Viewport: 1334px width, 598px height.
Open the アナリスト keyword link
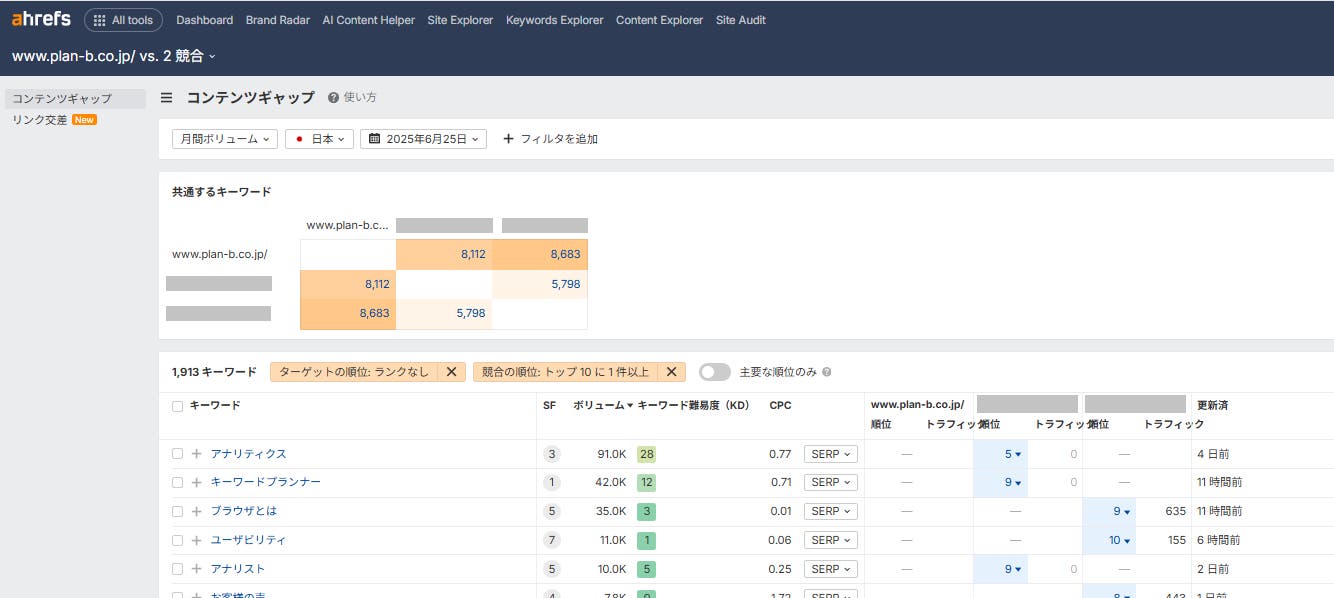(x=237, y=569)
